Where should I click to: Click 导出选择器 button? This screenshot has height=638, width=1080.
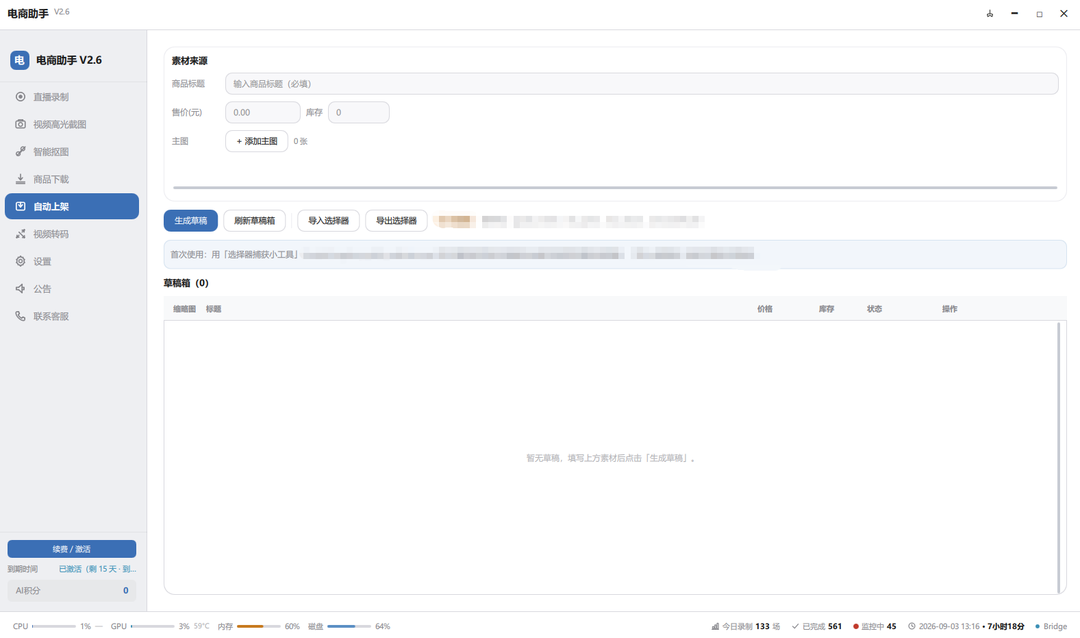coord(396,220)
